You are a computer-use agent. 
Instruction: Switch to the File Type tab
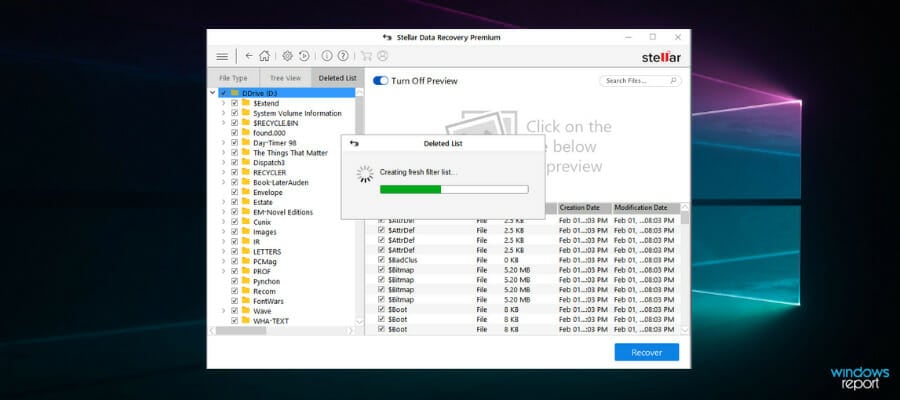point(234,78)
